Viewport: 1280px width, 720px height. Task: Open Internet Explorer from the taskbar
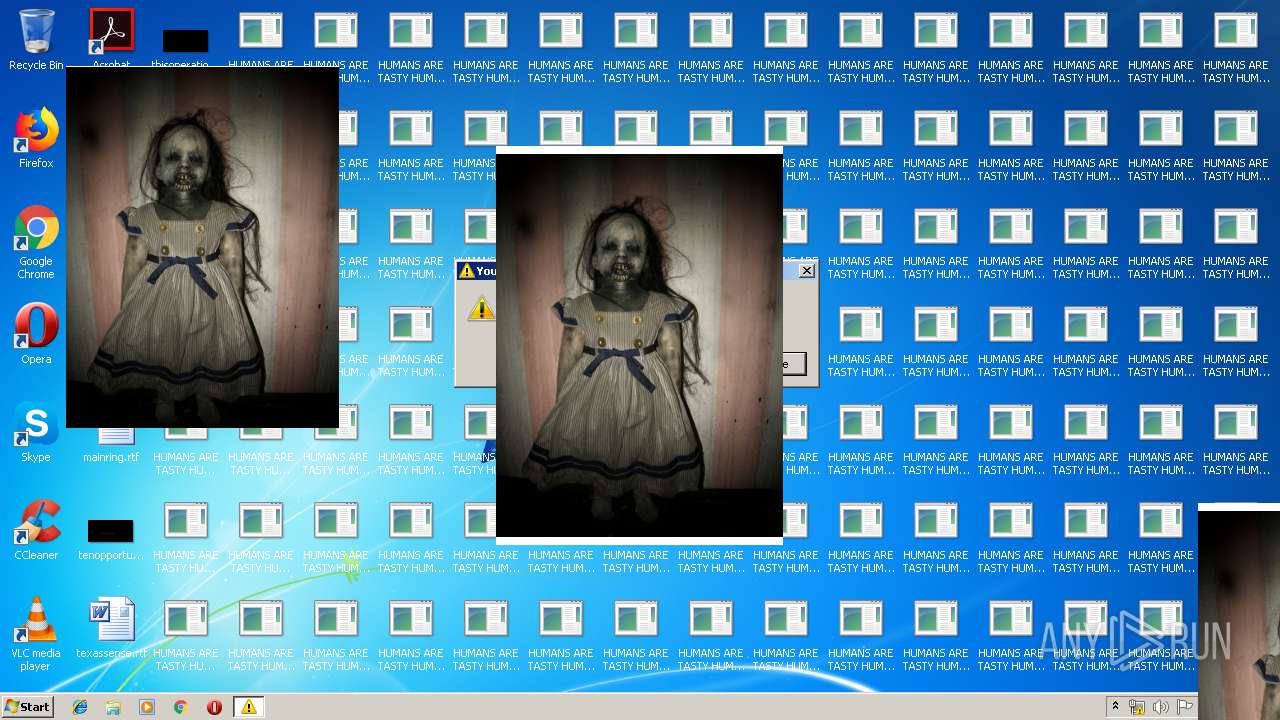[x=80, y=707]
